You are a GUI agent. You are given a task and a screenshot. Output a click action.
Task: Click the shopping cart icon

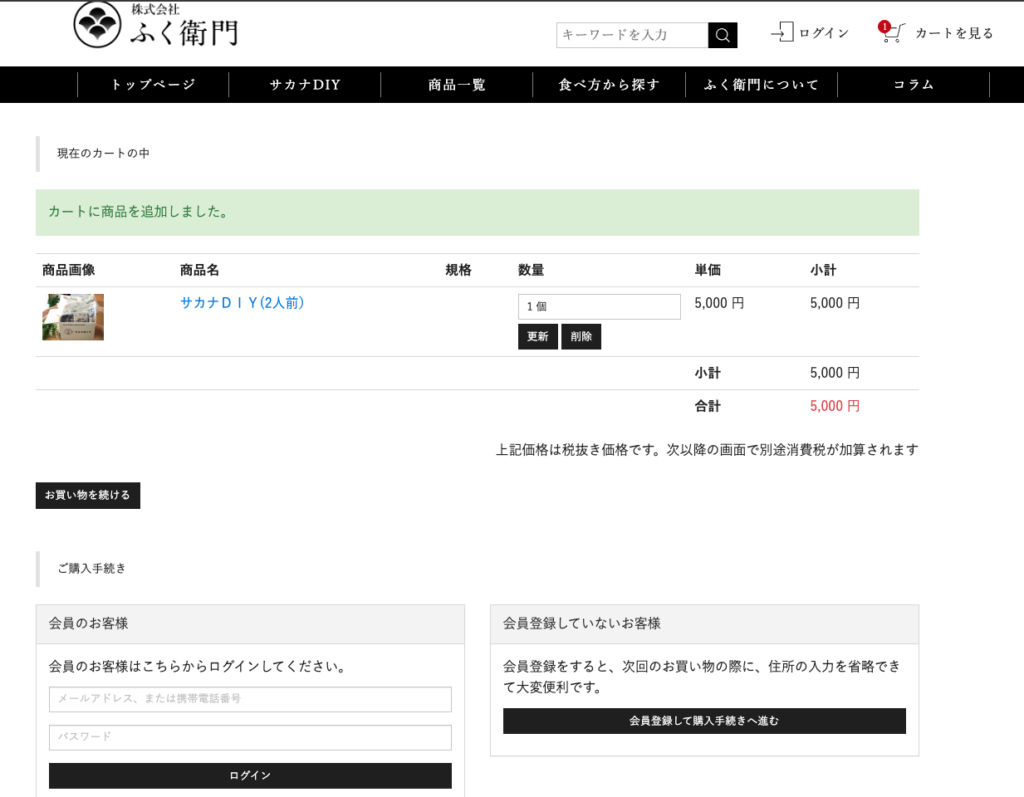pyautogui.click(x=892, y=33)
